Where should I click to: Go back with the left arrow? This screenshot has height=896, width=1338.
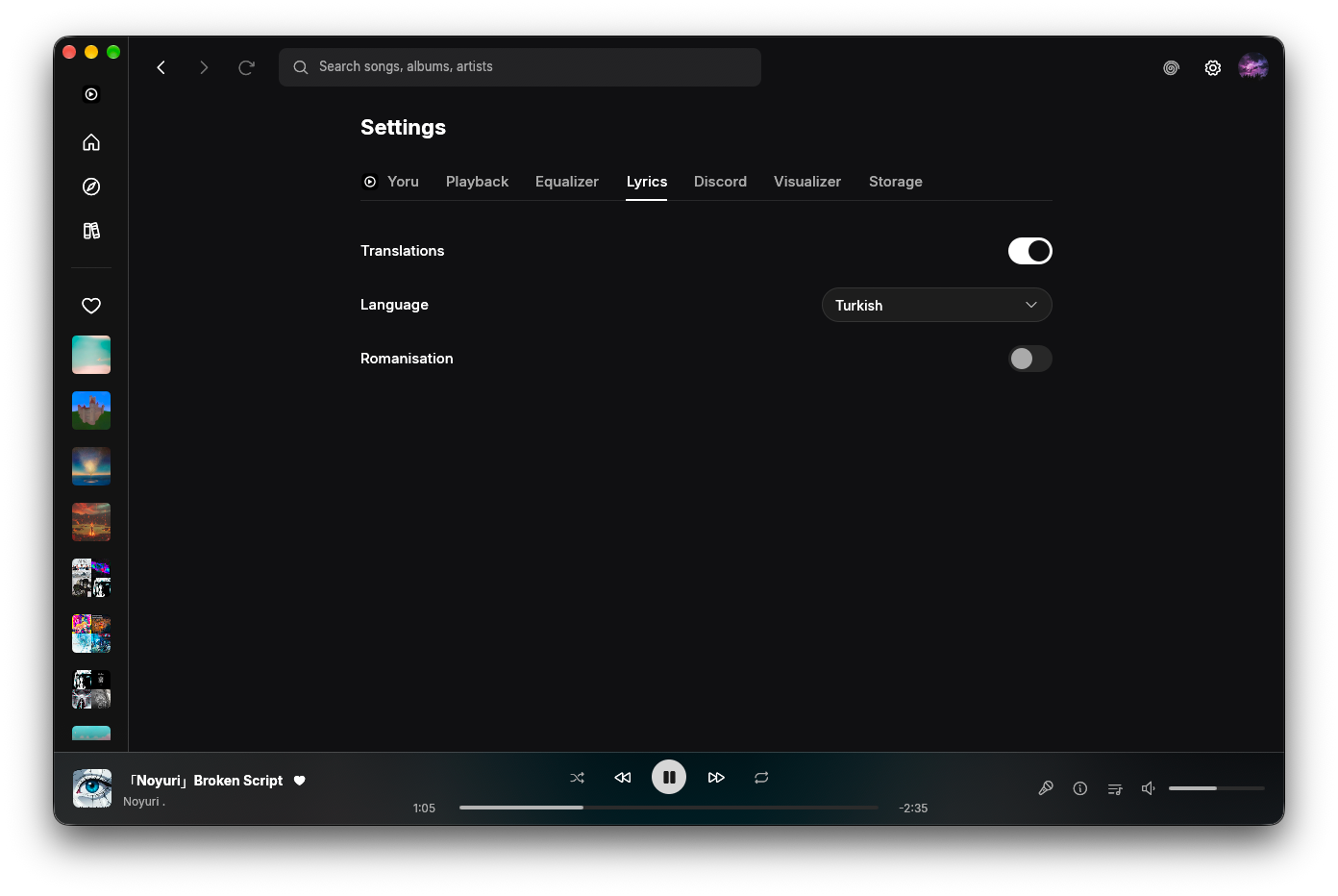pos(161,67)
